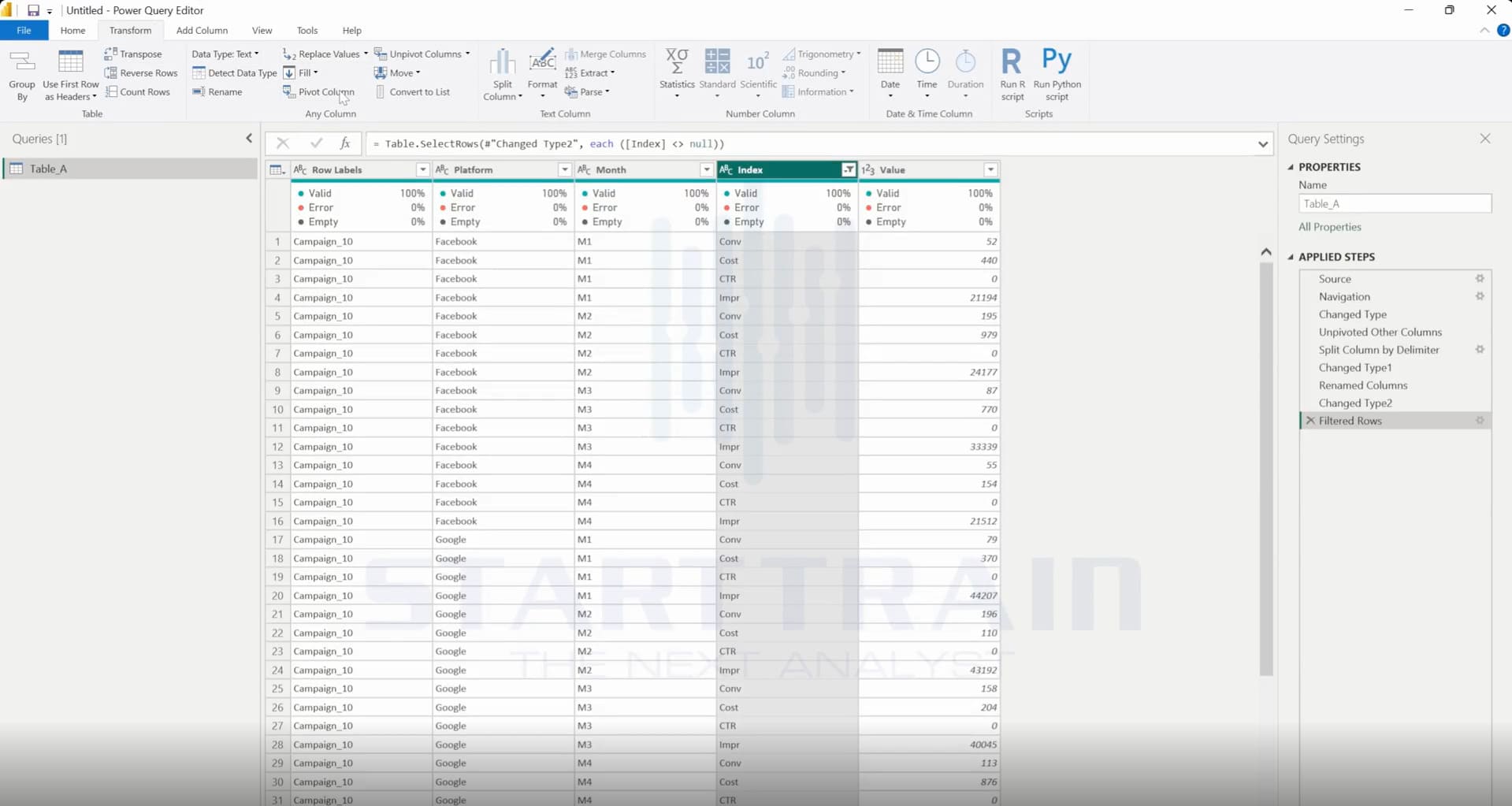The image size is (1512, 806).
Task: Open Data Type: Text dropdown
Action: tap(225, 54)
